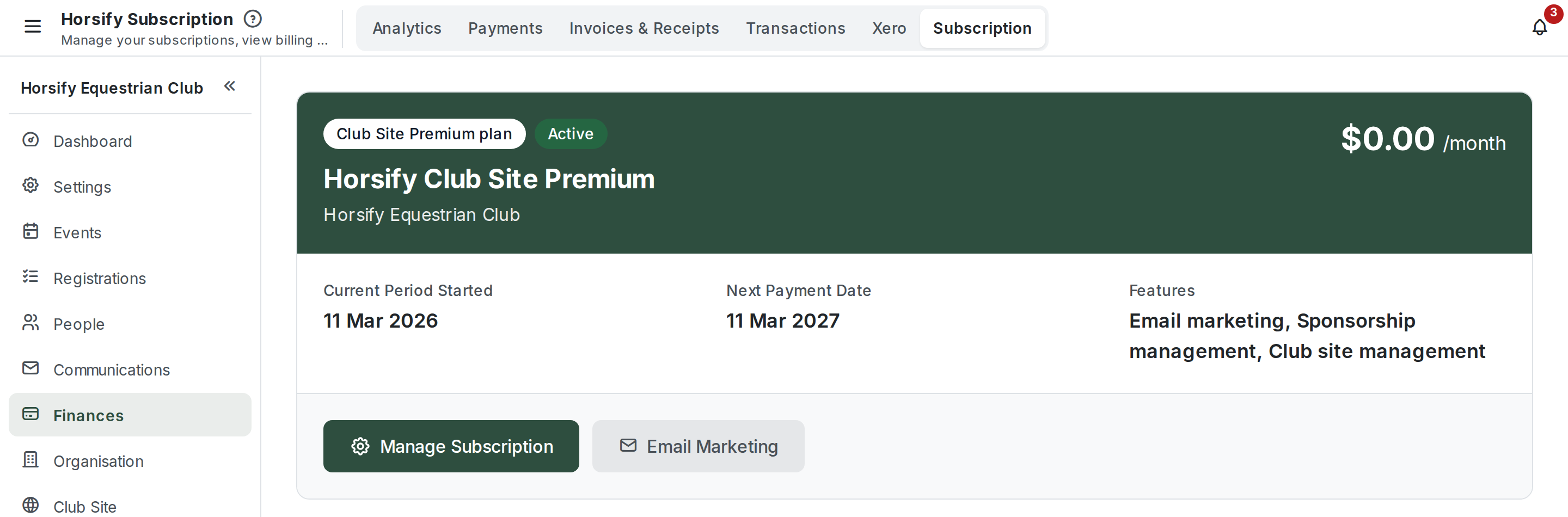The height and width of the screenshot is (517, 1568).
Task: Click the Current Period Started label
Action: coord(408,291)
